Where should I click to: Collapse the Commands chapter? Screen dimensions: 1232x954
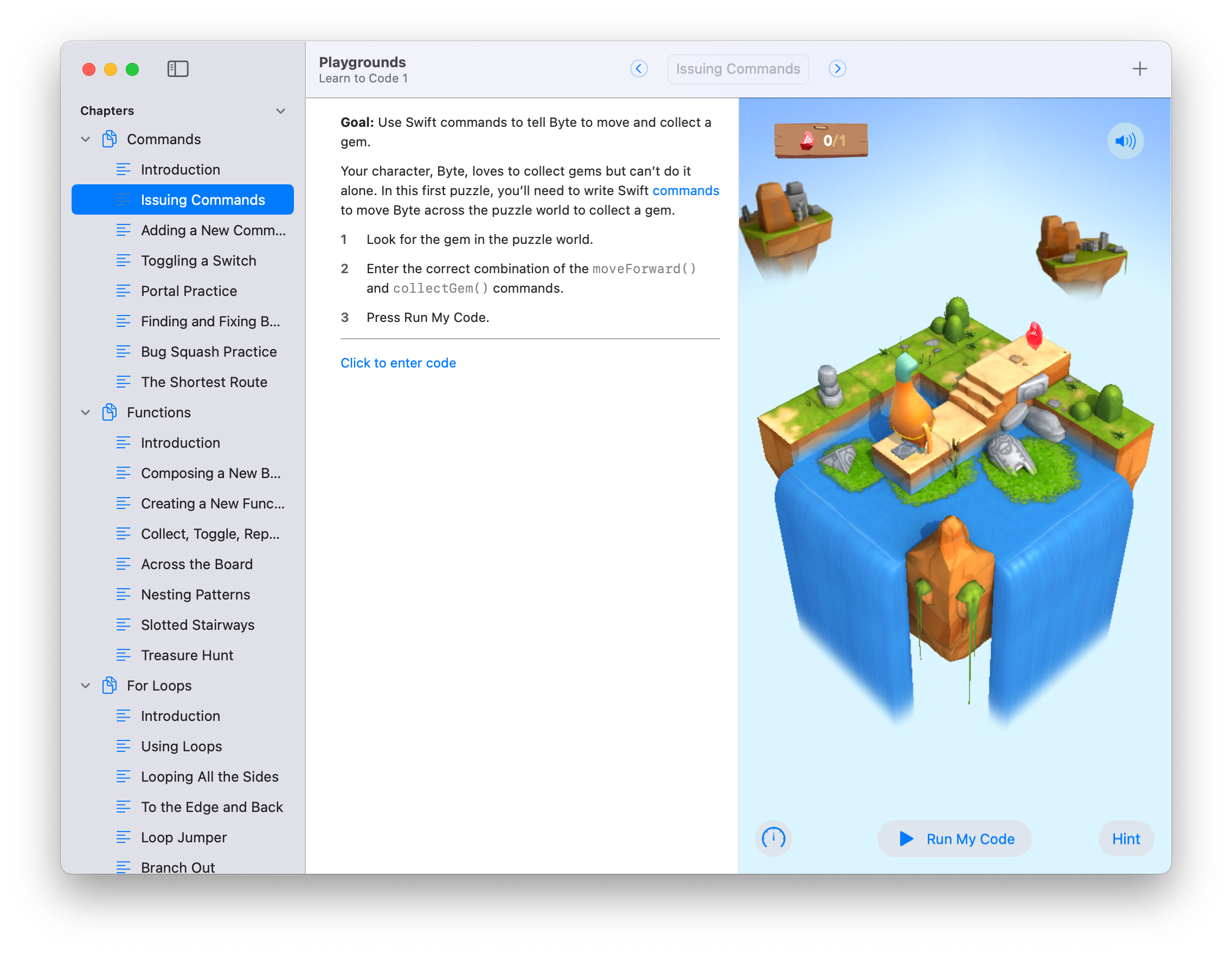[x=85, y=139]
